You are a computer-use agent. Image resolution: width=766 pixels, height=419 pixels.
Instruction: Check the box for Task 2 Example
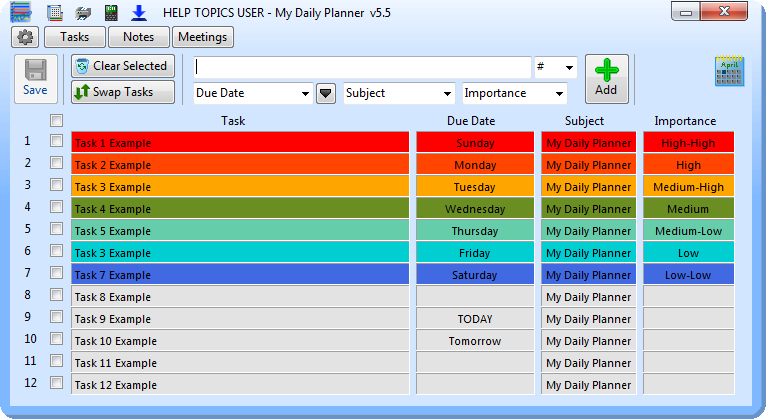(57, 163)
